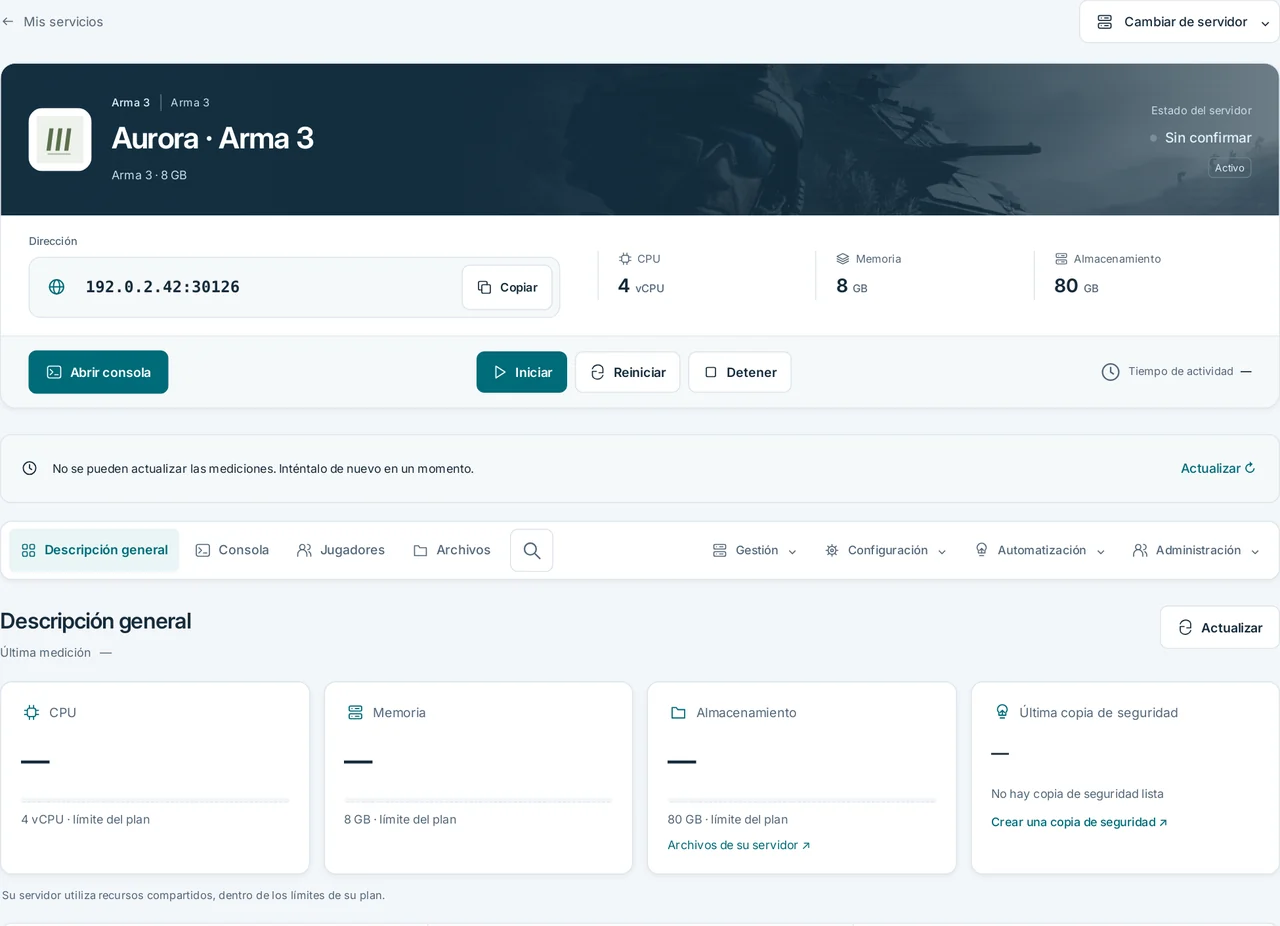1280x926 pixels.
Task: Click the clock icon in the measurements warning
Action: pos(29,468)
